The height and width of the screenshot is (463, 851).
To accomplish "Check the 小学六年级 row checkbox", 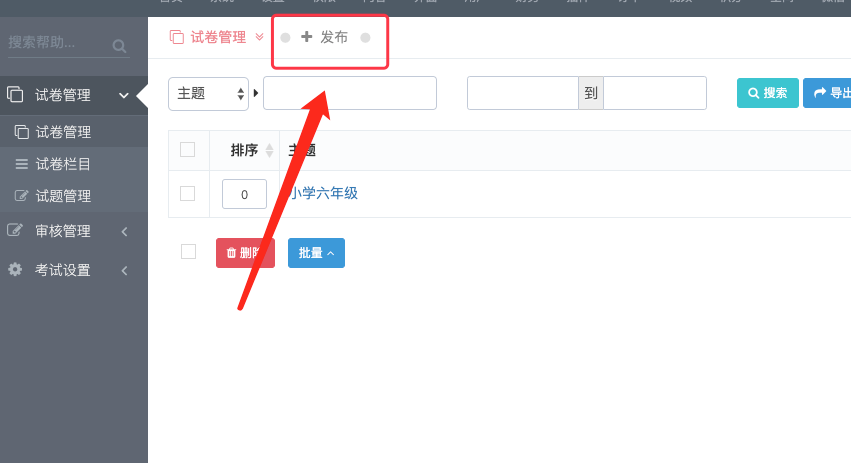I will click(187, 193).
